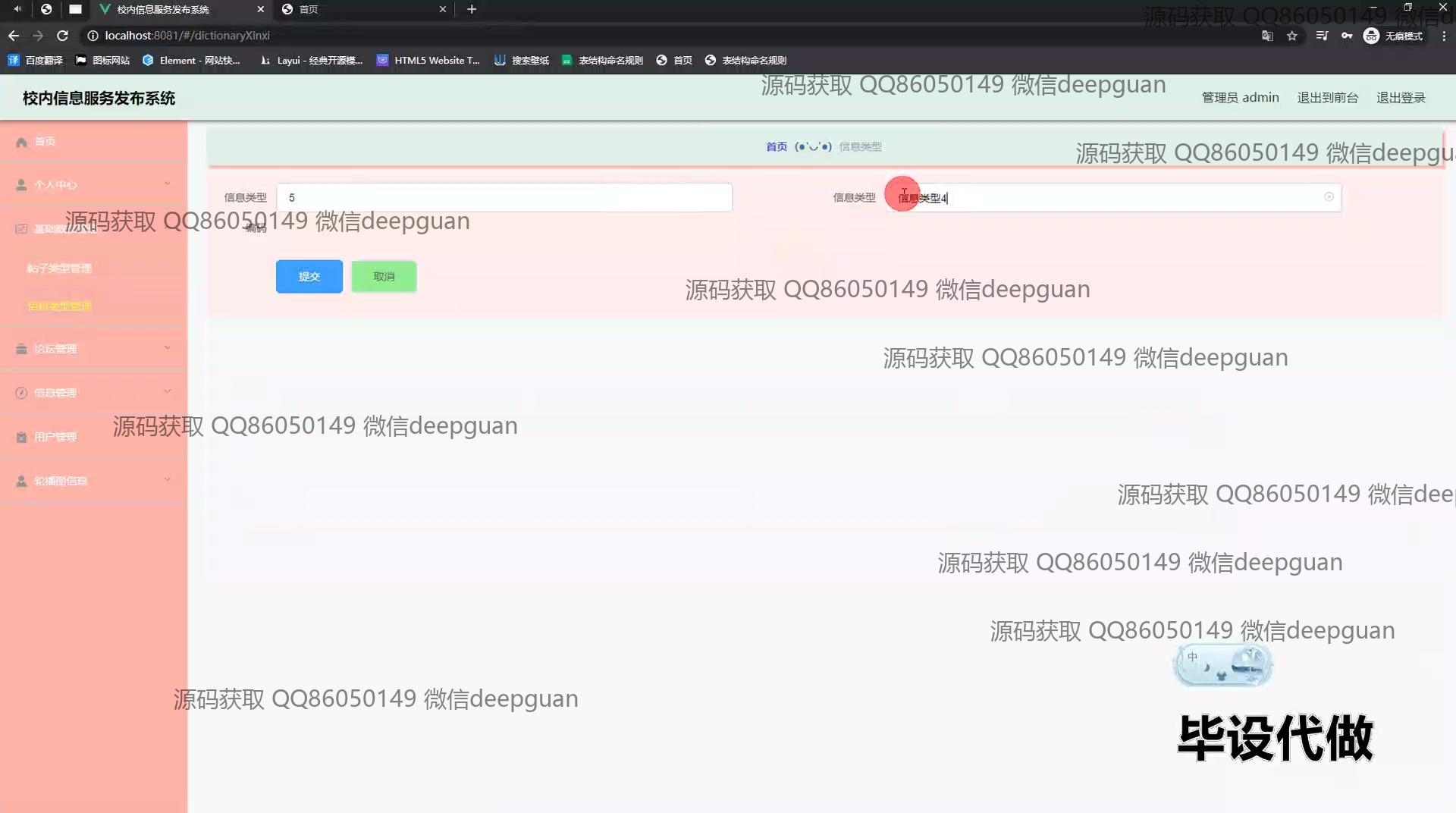This screenshot has width=1456, height=813.
Task: Expand the 论坛管理 sidebar section
Action: click(91, 349)
